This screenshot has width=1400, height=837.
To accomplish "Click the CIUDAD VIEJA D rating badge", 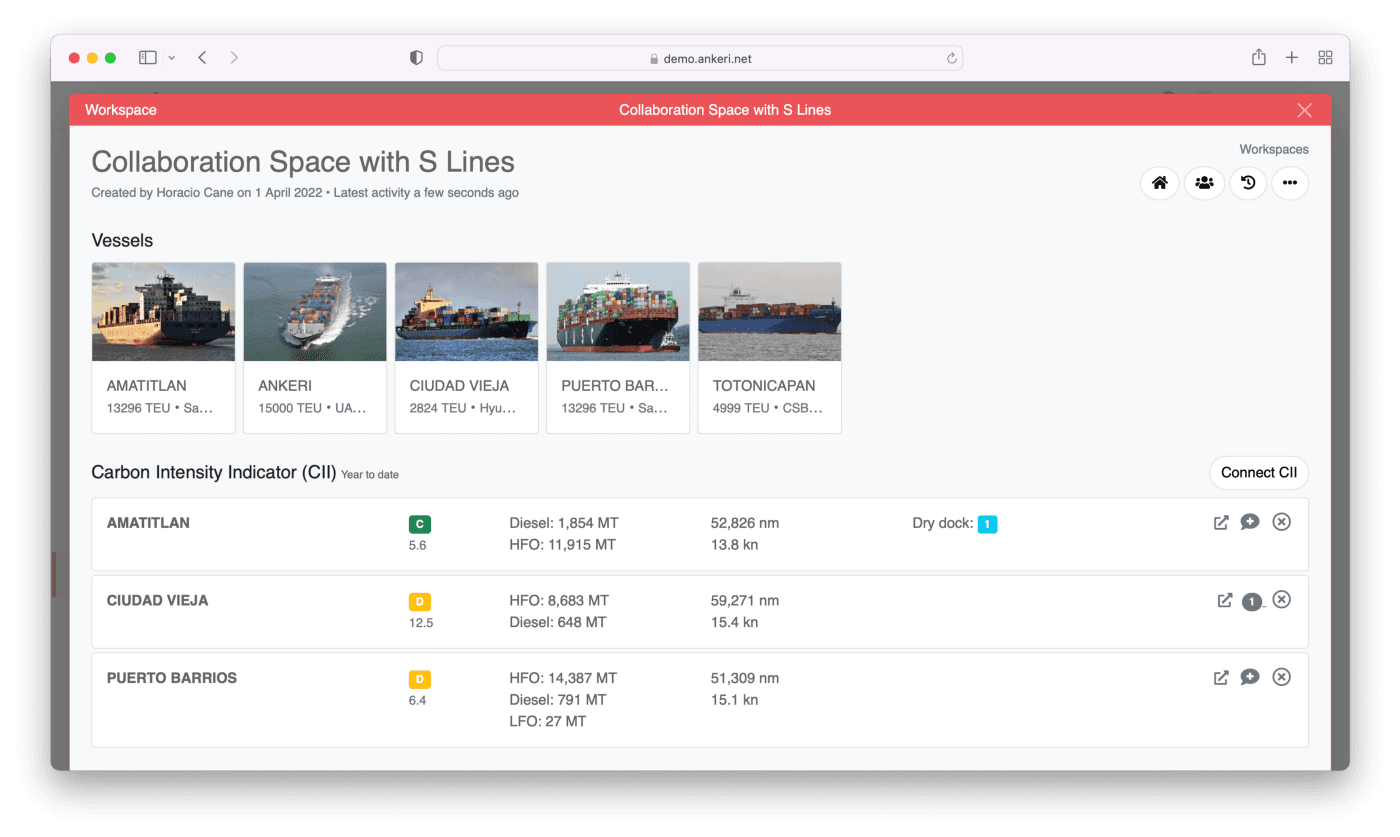I will (x=420, y=602).
